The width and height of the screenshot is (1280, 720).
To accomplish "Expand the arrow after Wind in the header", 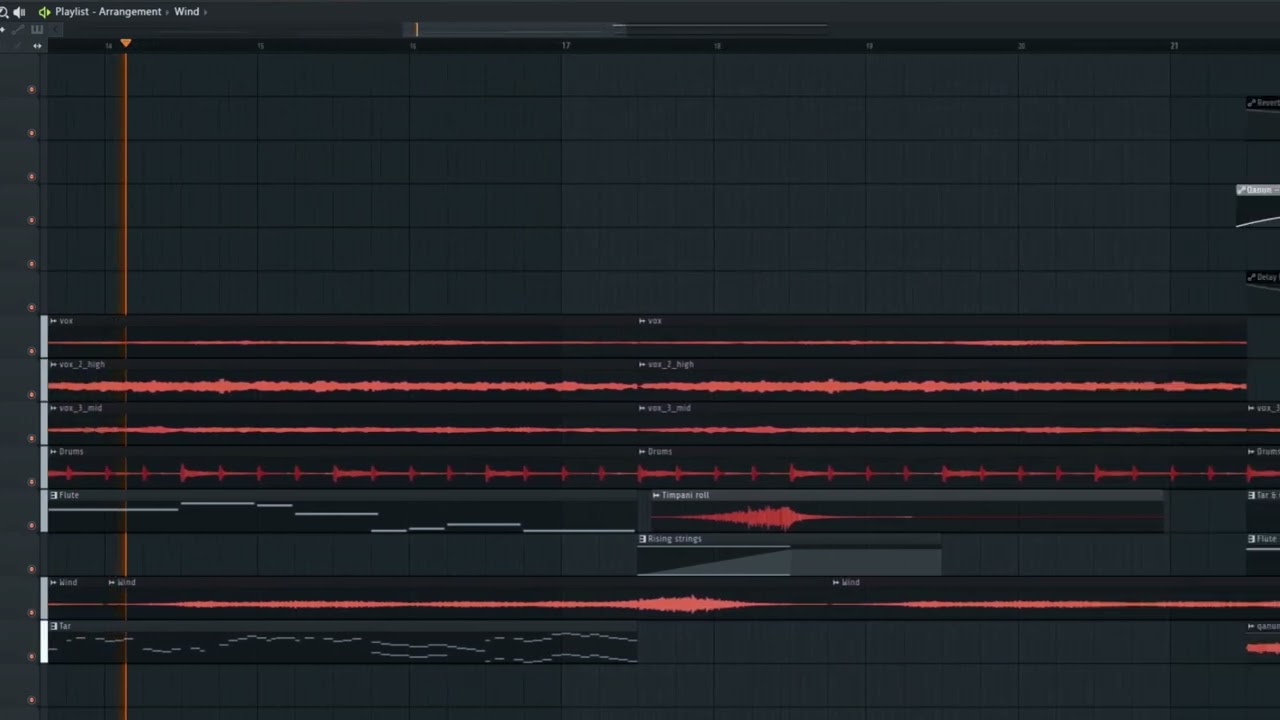I will click(205, 12).
